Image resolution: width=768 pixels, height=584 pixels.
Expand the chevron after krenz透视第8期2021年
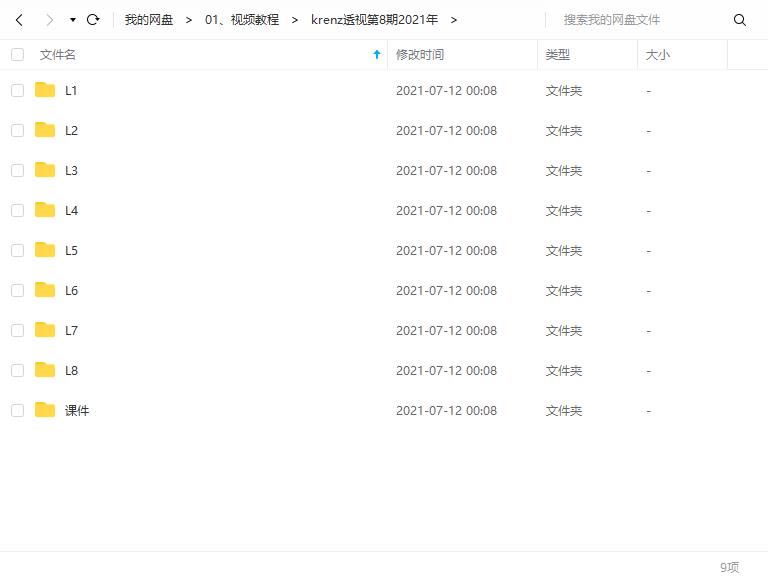(x=454, y=20)
